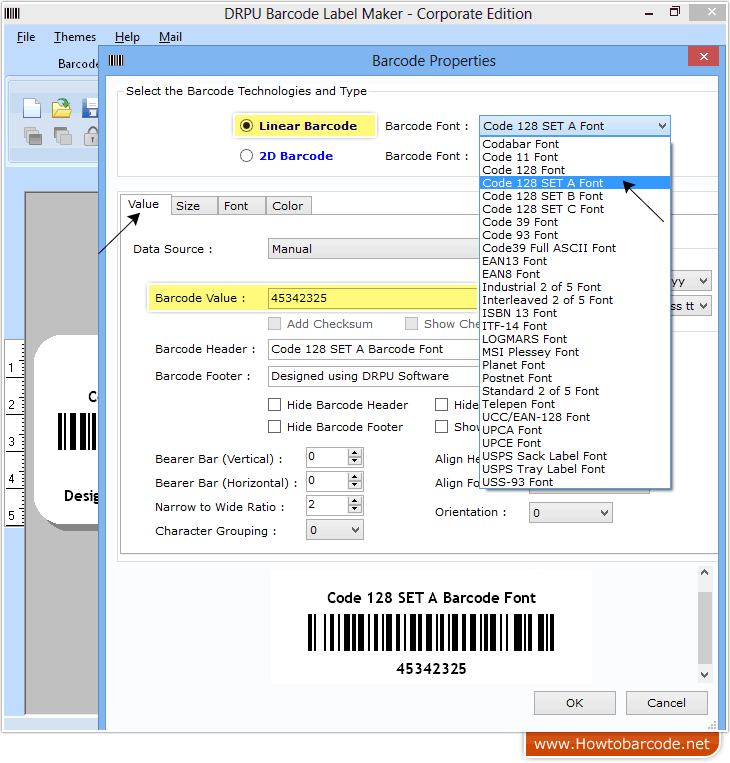Choose MSI Plessey Font from the list

coord(575,352)
